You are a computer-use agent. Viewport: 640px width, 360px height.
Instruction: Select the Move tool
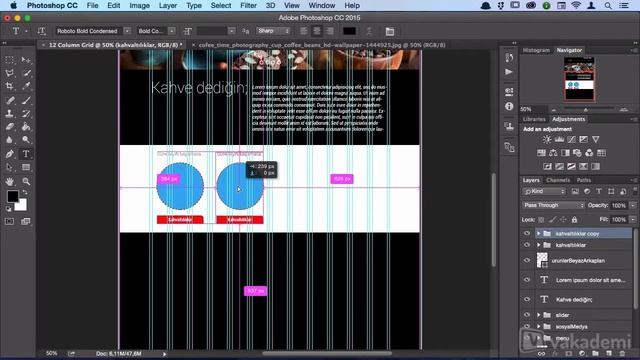(26, 60)
